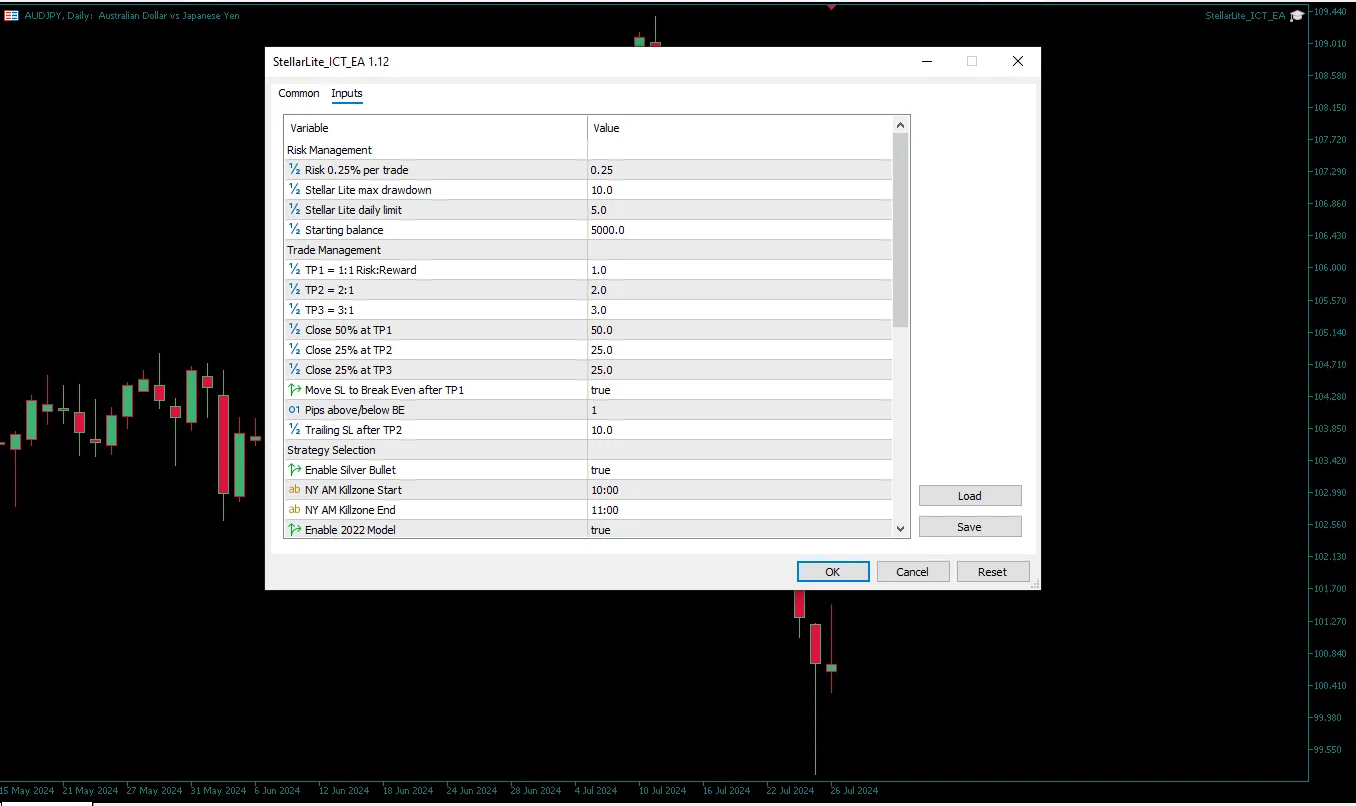1356x806 pixels.
Task: Click the icon beside Close 25% at TP3
Action: (x=294, y=370)
